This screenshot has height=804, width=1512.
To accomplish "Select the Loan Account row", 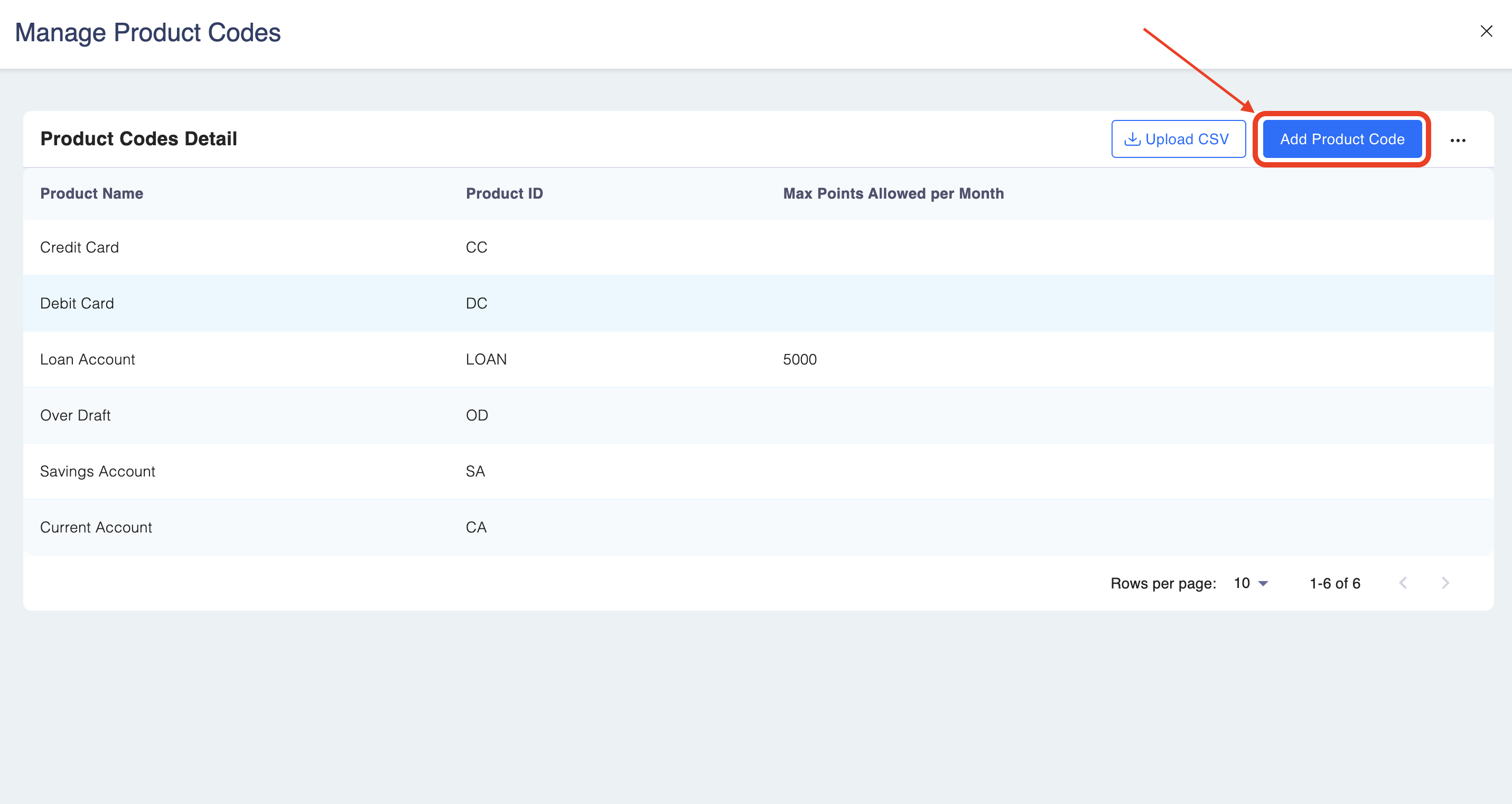I will [88, 359].
